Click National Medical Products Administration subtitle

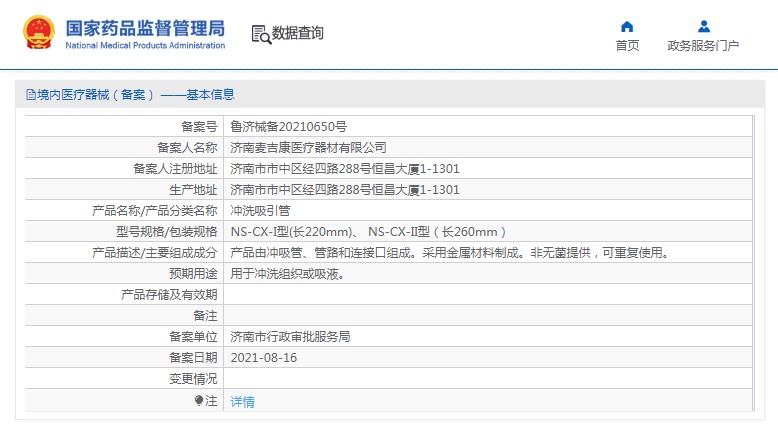coord(145,46)
